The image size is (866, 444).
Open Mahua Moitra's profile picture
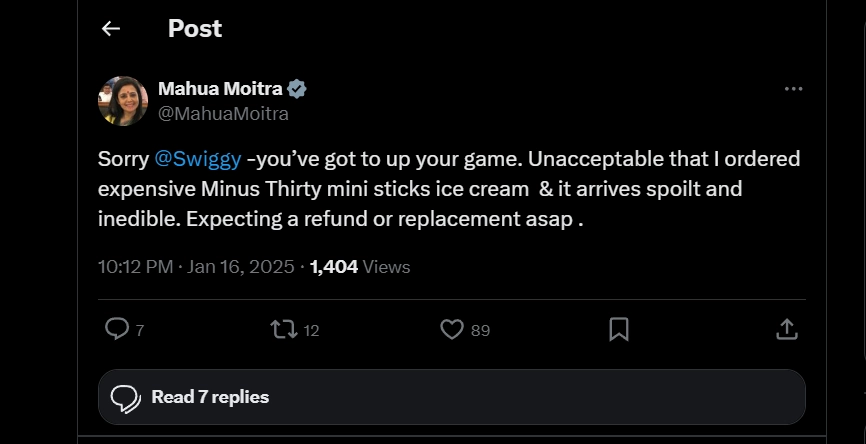[x=123, y=101]
